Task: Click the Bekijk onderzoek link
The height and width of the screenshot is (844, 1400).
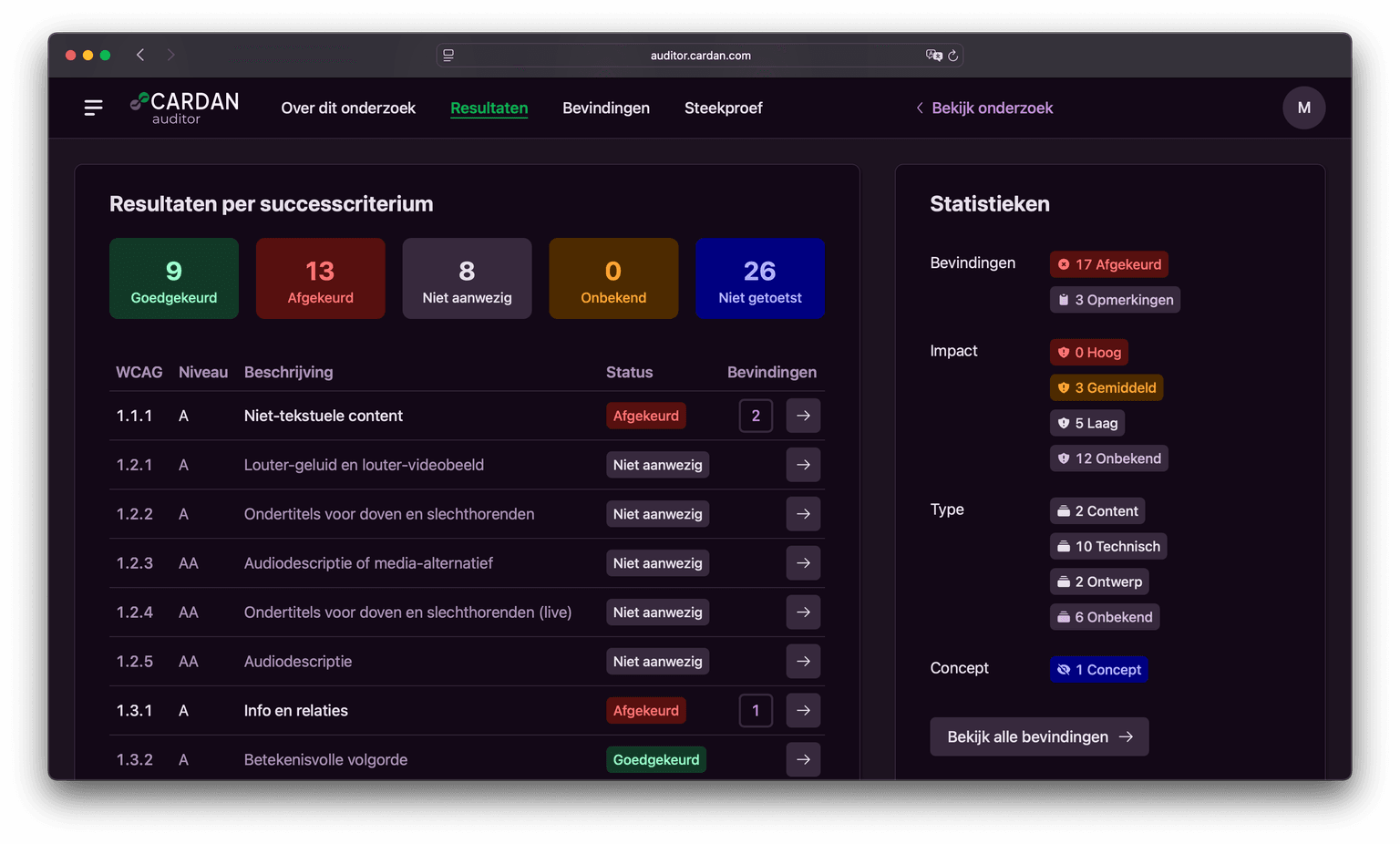Action: tap(984, 108)
